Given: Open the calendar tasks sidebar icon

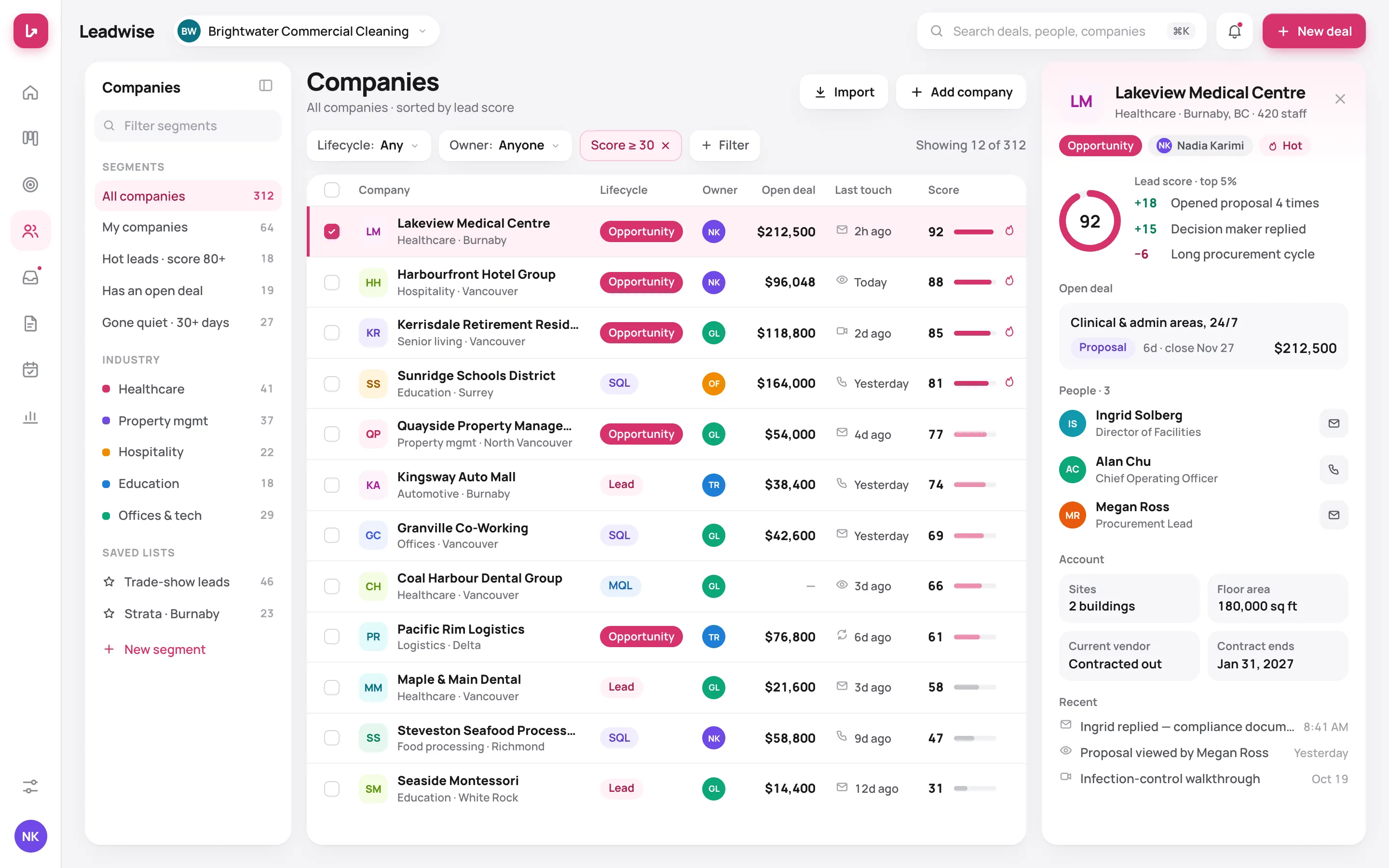Looking at the screenshot, I should pos(30,370).
